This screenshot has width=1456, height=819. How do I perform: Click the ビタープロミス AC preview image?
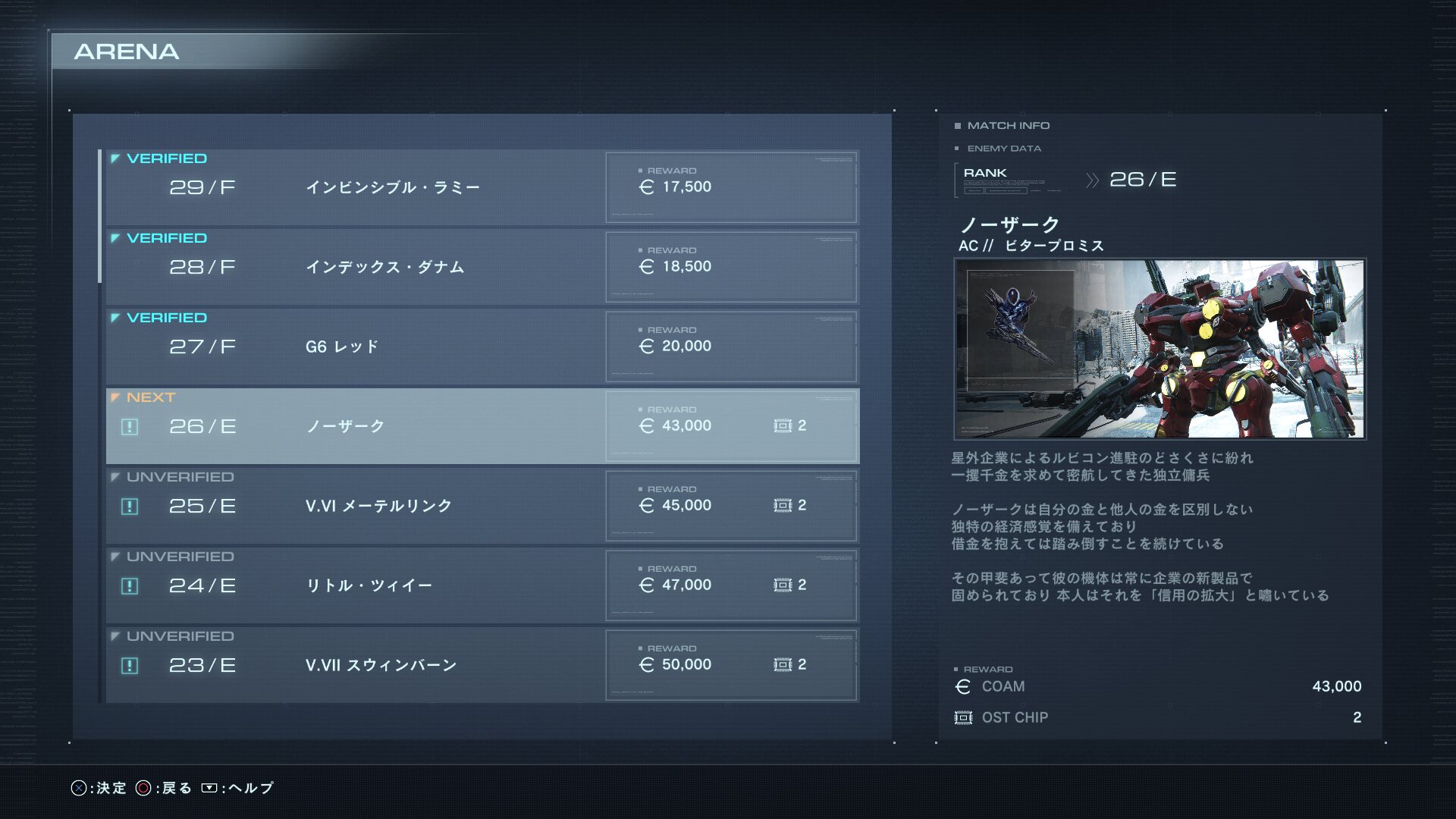tap(1159, 349)
